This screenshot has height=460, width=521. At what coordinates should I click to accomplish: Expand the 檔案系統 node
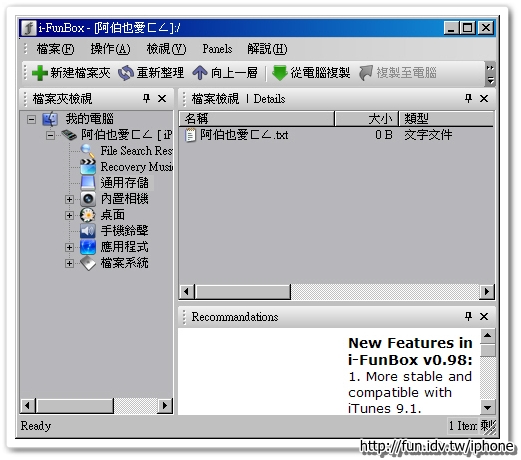point(69,263)
